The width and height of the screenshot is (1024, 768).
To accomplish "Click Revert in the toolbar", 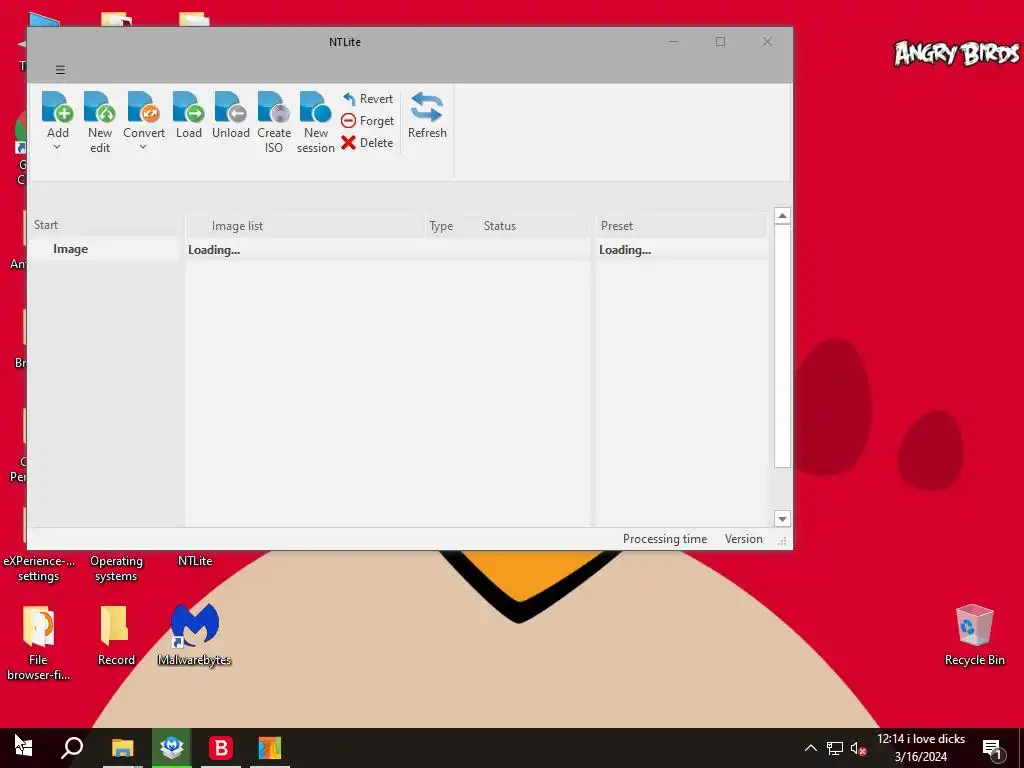I will pos(368,99).
